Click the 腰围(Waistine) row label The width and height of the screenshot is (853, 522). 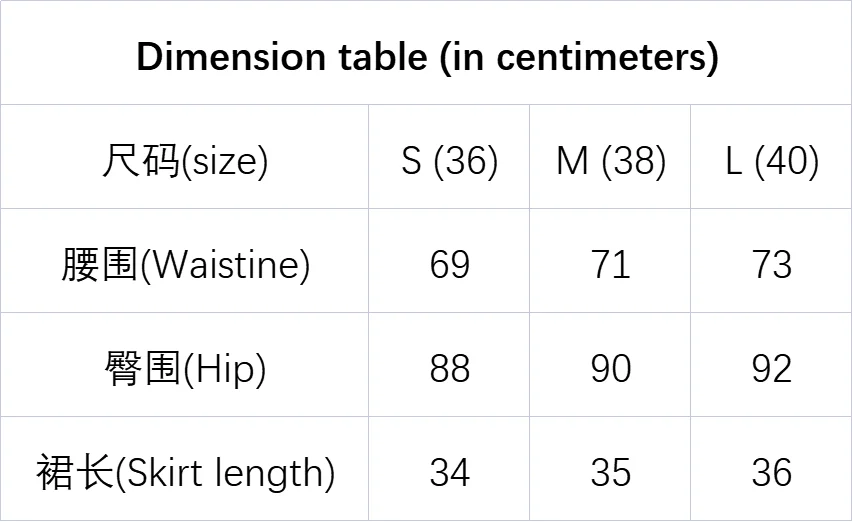click(x=185, y=265)
